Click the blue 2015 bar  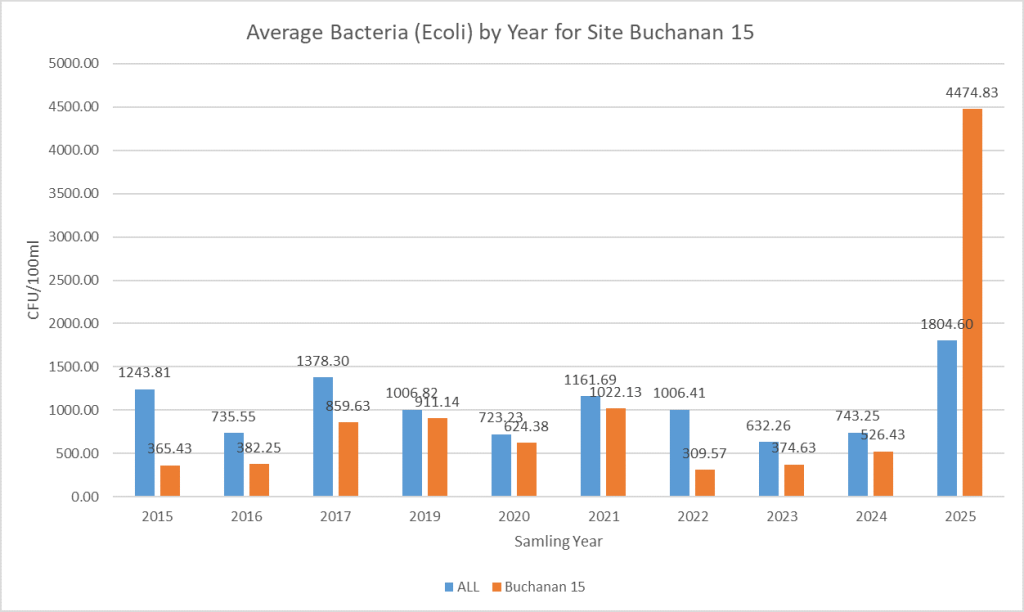tap(145, 442)
